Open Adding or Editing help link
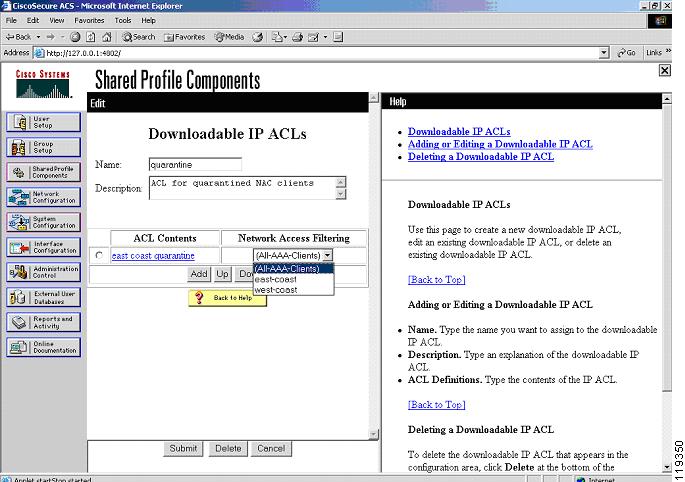Viewport: 685px width, 482px height. (500, 144)
